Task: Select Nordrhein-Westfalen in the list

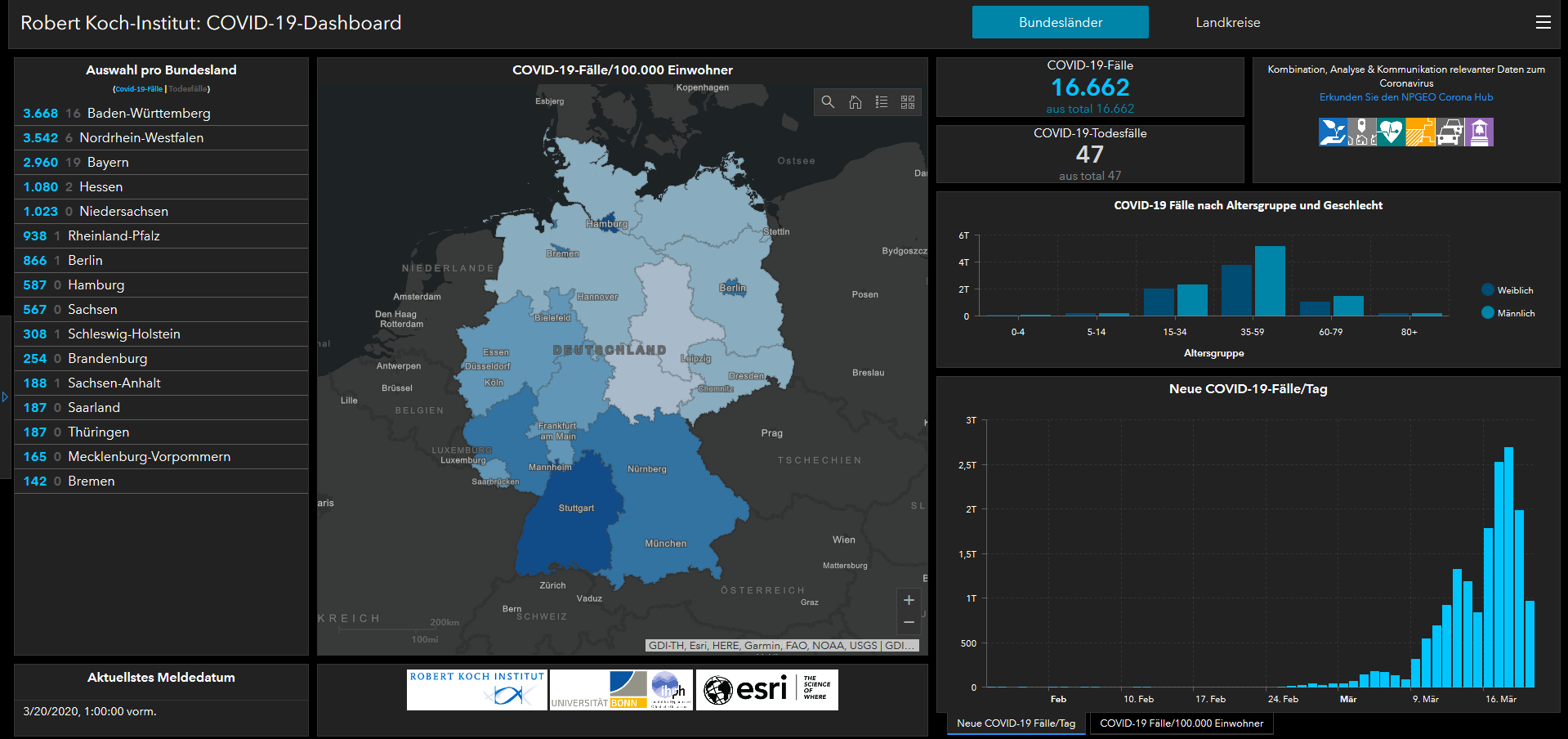Action: click(x=161, y=137)
